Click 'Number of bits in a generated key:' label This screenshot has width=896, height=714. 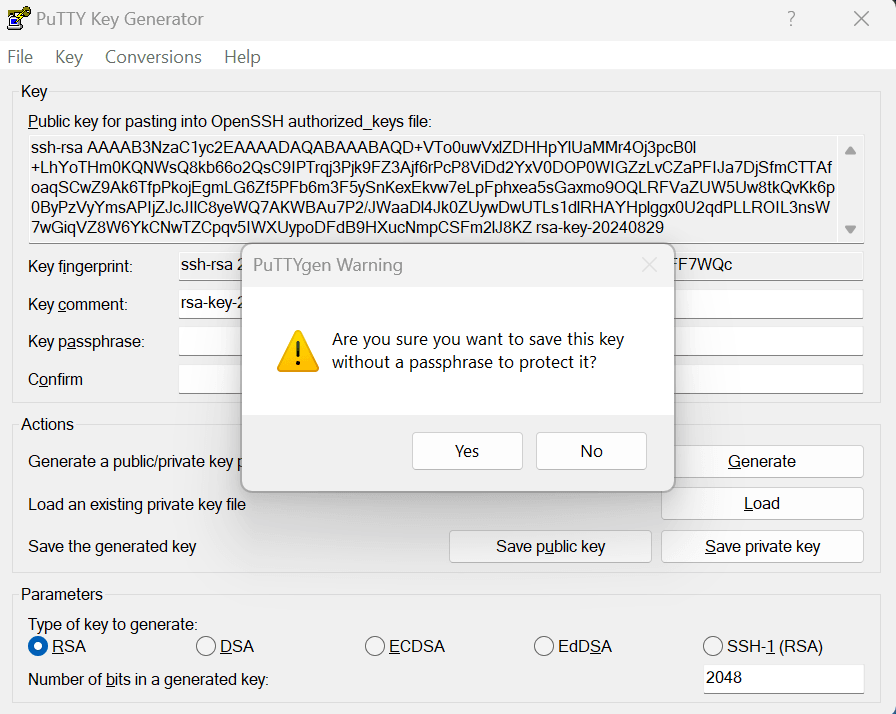click(148, 679)
